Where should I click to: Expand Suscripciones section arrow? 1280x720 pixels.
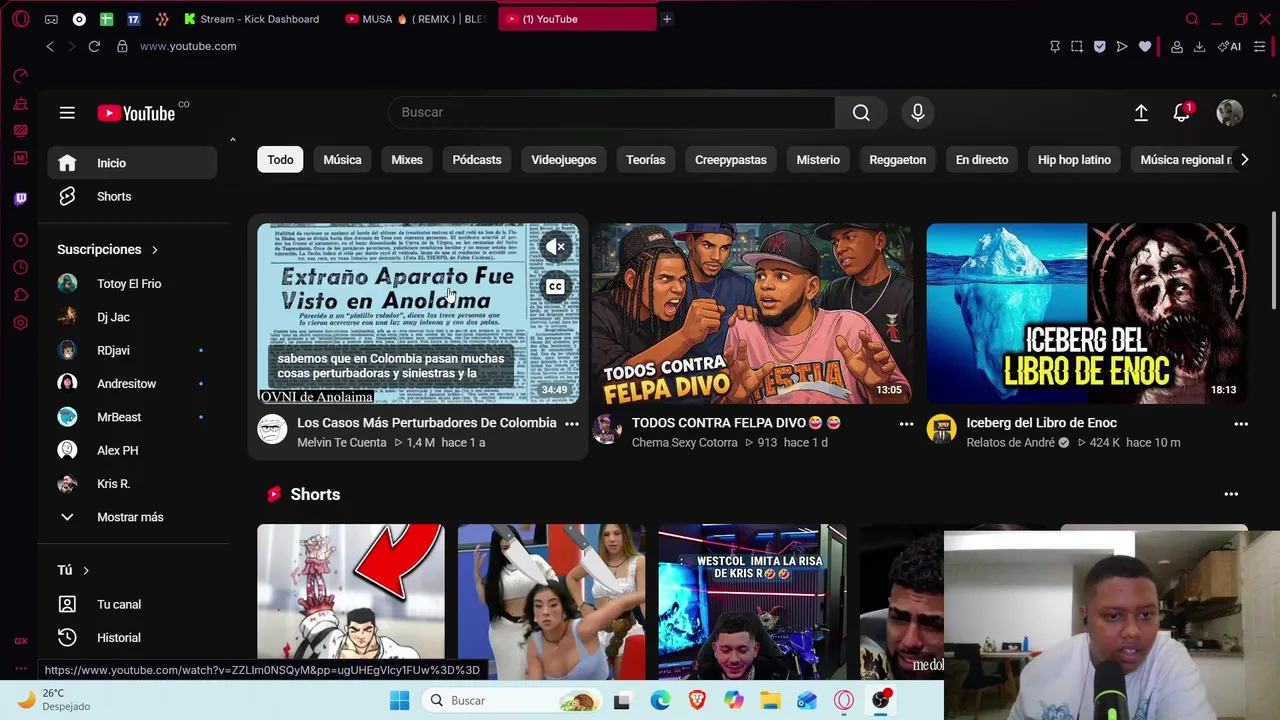tap(154, 249)
